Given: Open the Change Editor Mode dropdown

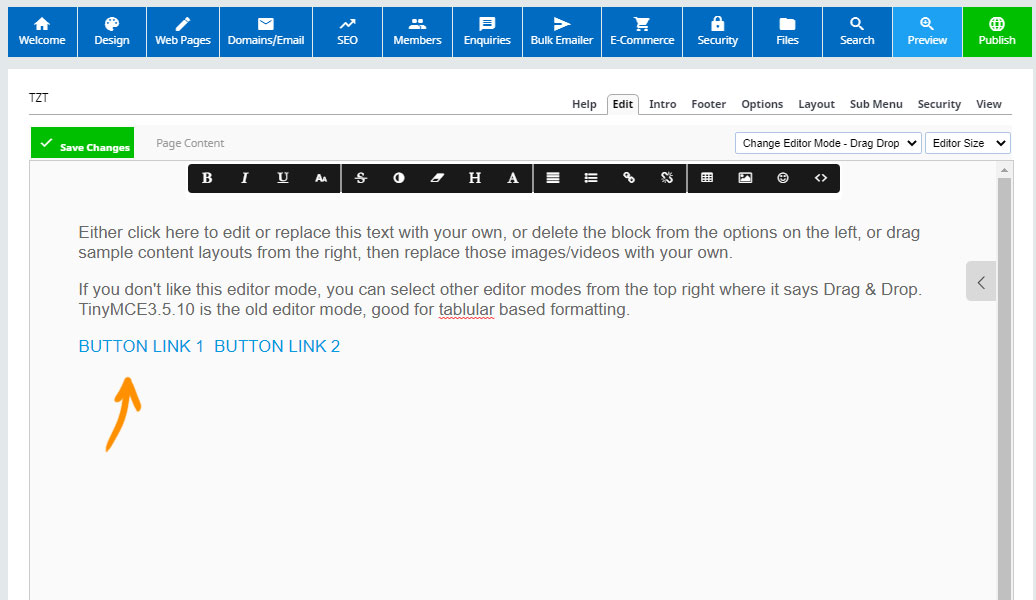Looking at the screenshot, I should [x=828, y=143].
